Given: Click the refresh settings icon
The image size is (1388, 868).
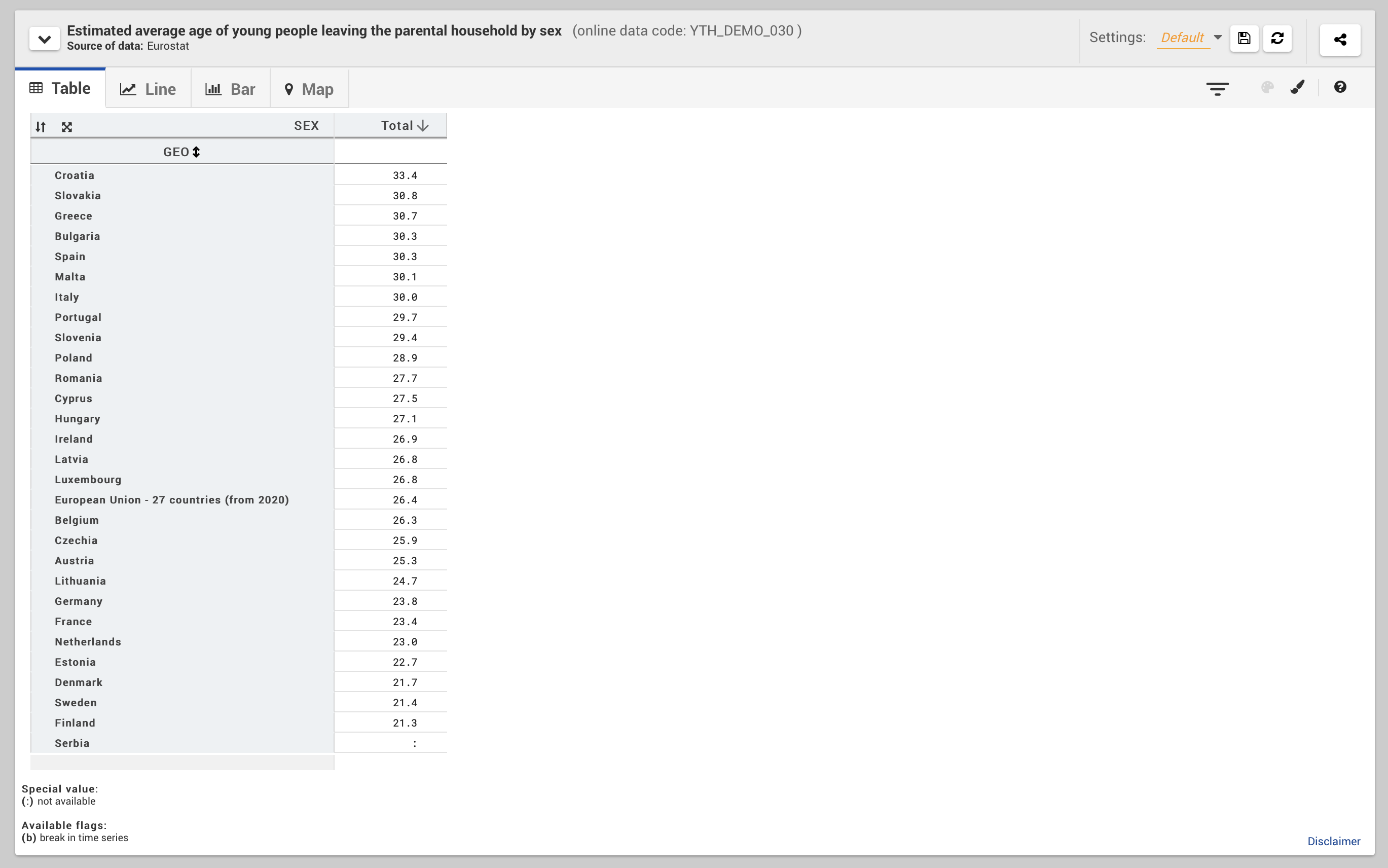Looking at the screenshot, I should (x=1277, y=39).
